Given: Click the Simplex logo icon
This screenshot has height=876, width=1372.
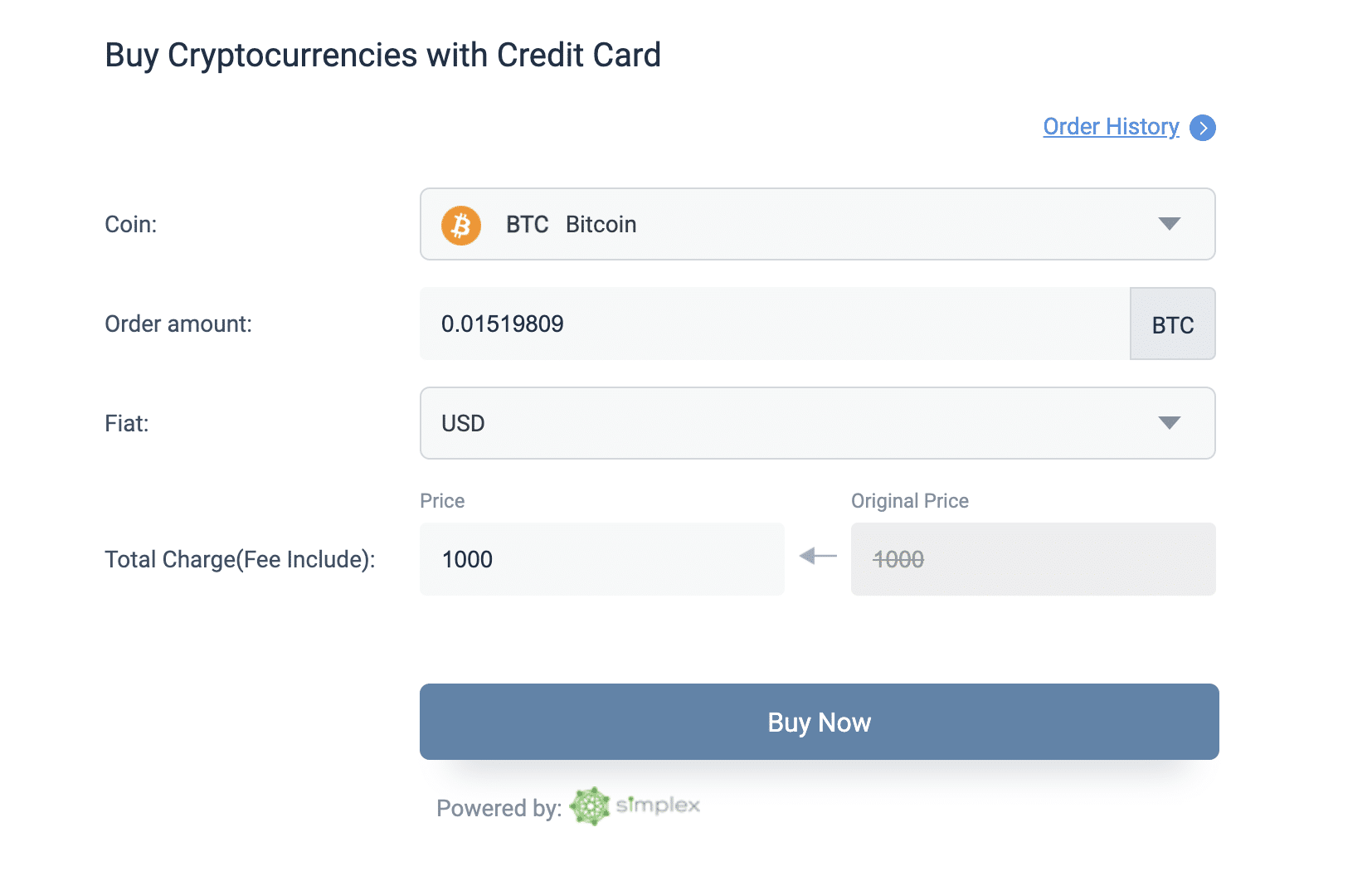Looking at the screenshot, I should [591, 806].
